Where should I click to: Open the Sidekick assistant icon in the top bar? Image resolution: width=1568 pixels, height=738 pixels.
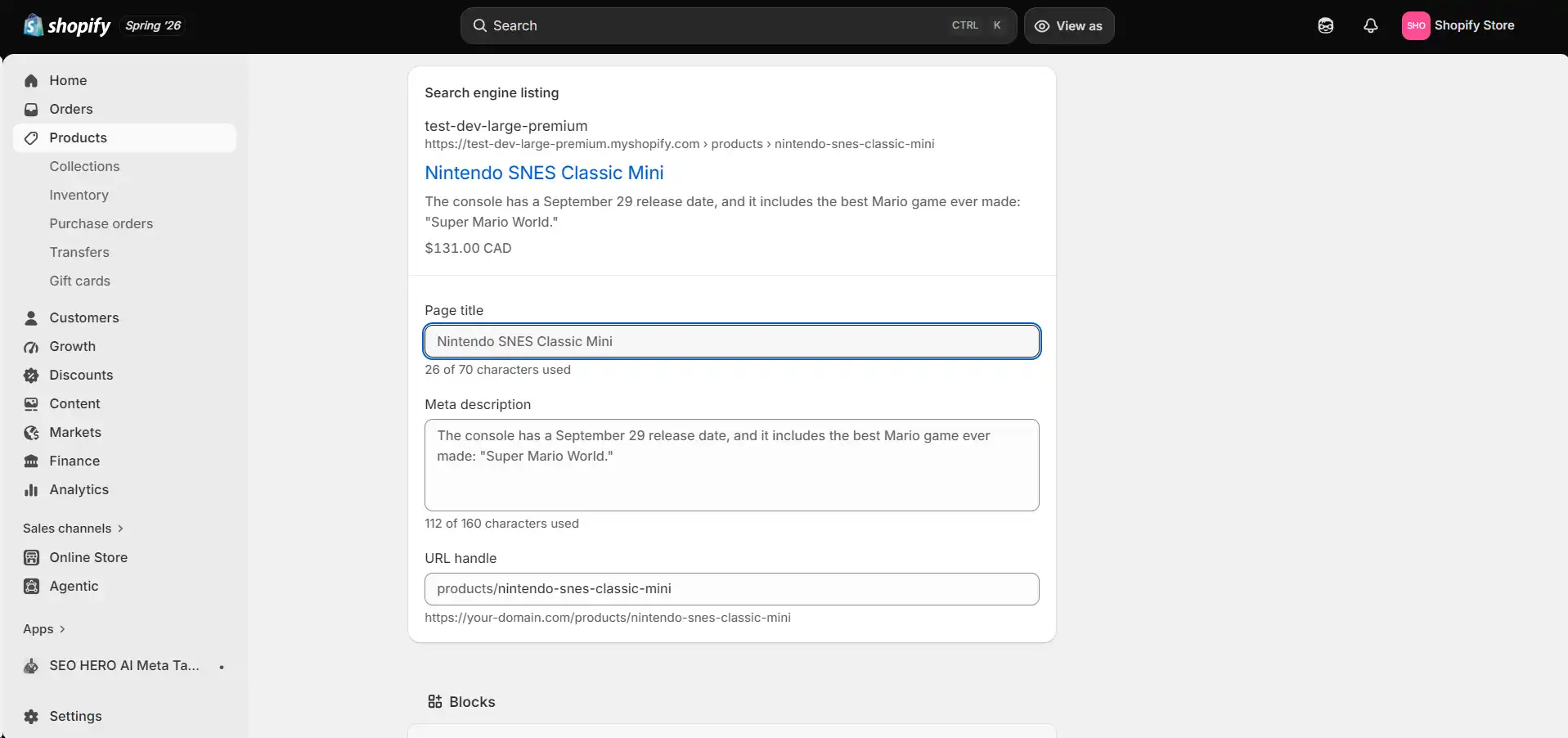[1326, 25]
